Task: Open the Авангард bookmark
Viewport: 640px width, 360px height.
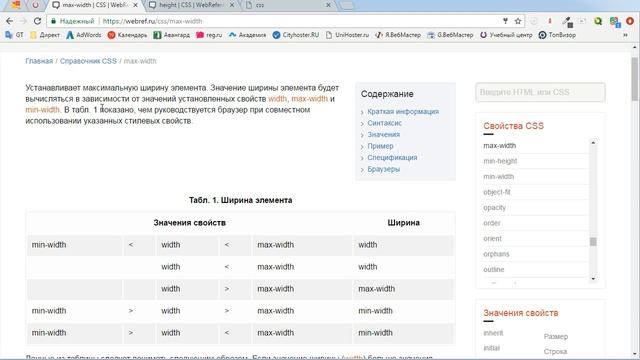Action: (171, 35)
